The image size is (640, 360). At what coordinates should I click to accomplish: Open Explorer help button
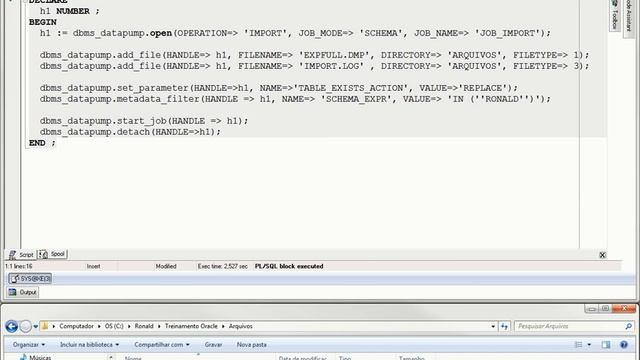coord(624,344)
